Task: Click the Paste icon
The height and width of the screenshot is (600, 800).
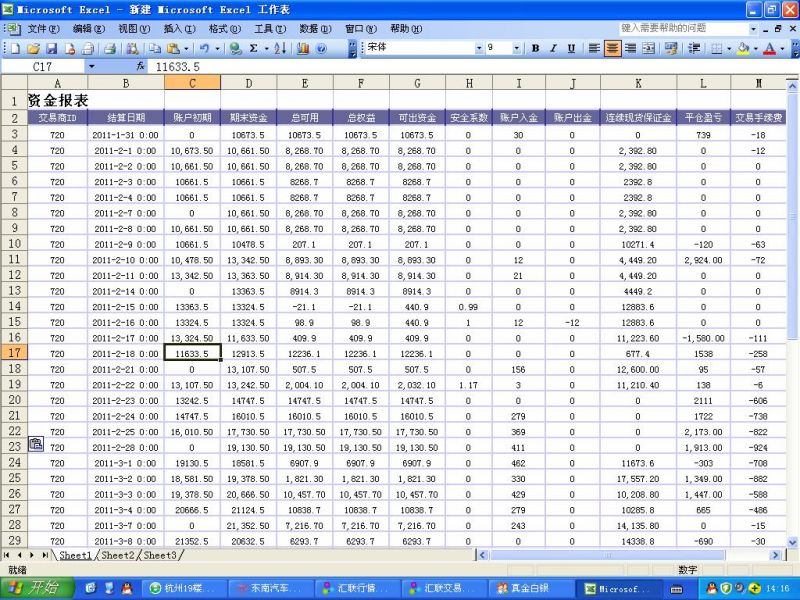Action: (173, 49)
